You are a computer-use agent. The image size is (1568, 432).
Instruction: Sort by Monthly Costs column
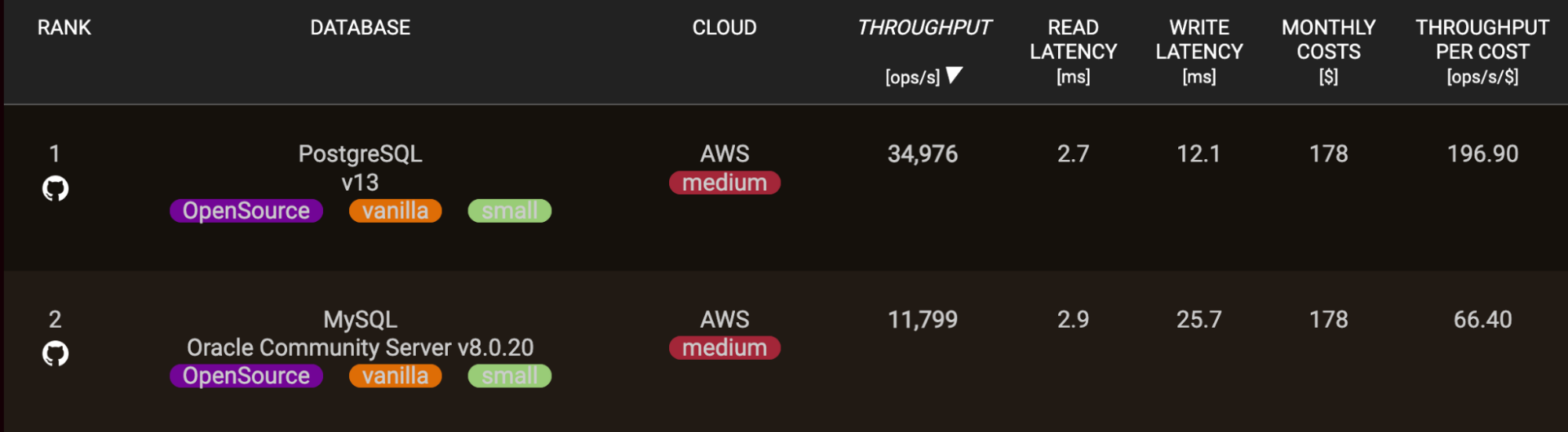[1328, 39]
